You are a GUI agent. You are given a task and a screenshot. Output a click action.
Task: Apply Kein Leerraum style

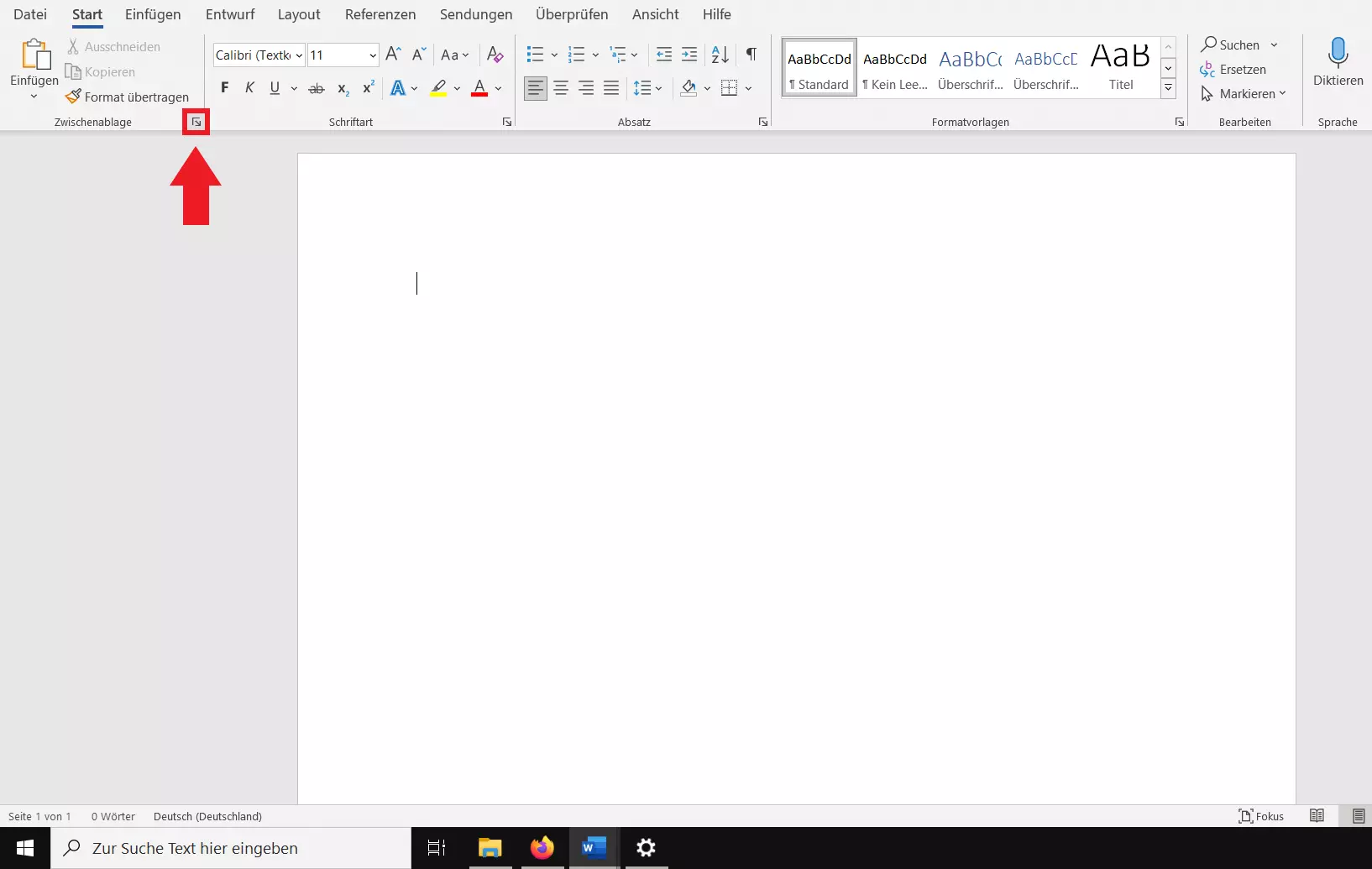pos(895,68)
